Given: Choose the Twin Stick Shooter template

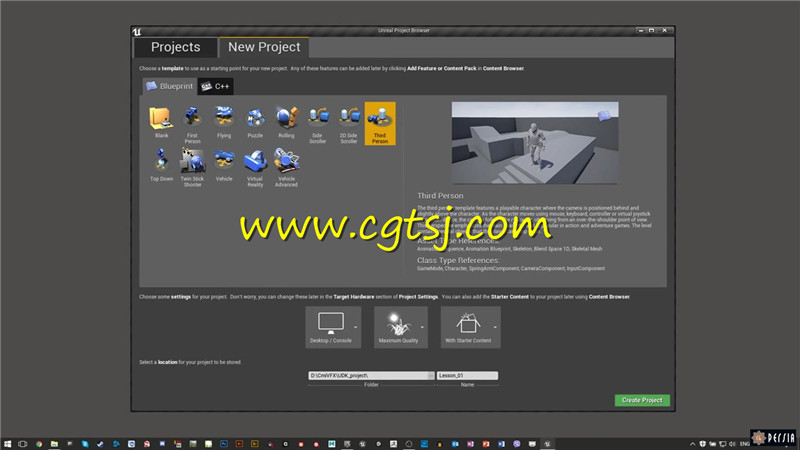Looking at the screenshot, I should [192, 167].
